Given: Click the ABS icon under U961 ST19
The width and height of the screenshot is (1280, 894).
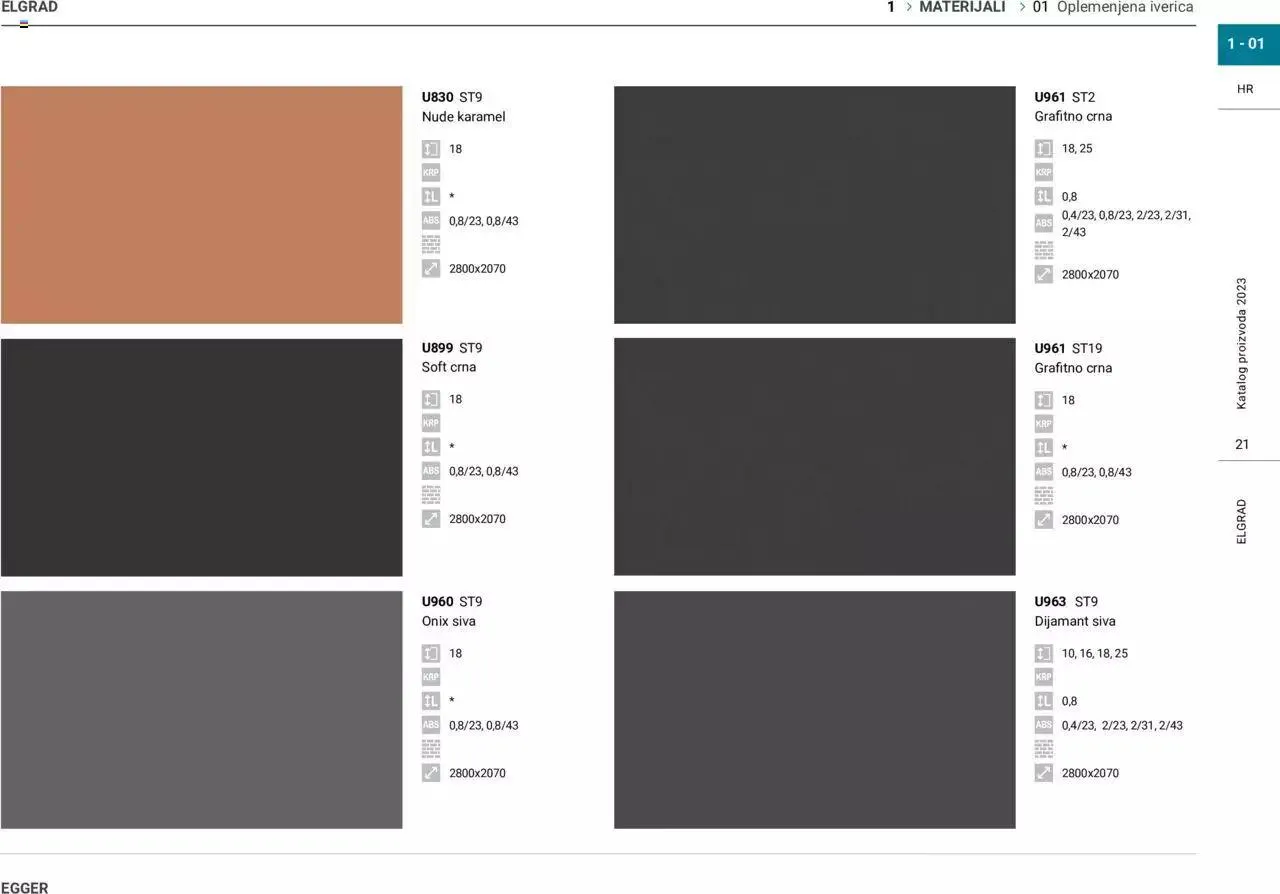Looking at the screenshot, I should [x=1044, y=472].
